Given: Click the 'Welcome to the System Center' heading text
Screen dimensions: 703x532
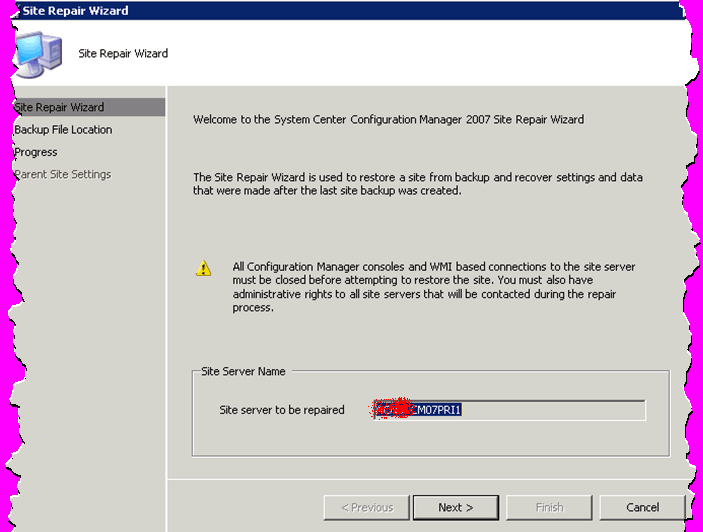Looking at the screenshot, I should coord(388,119).
